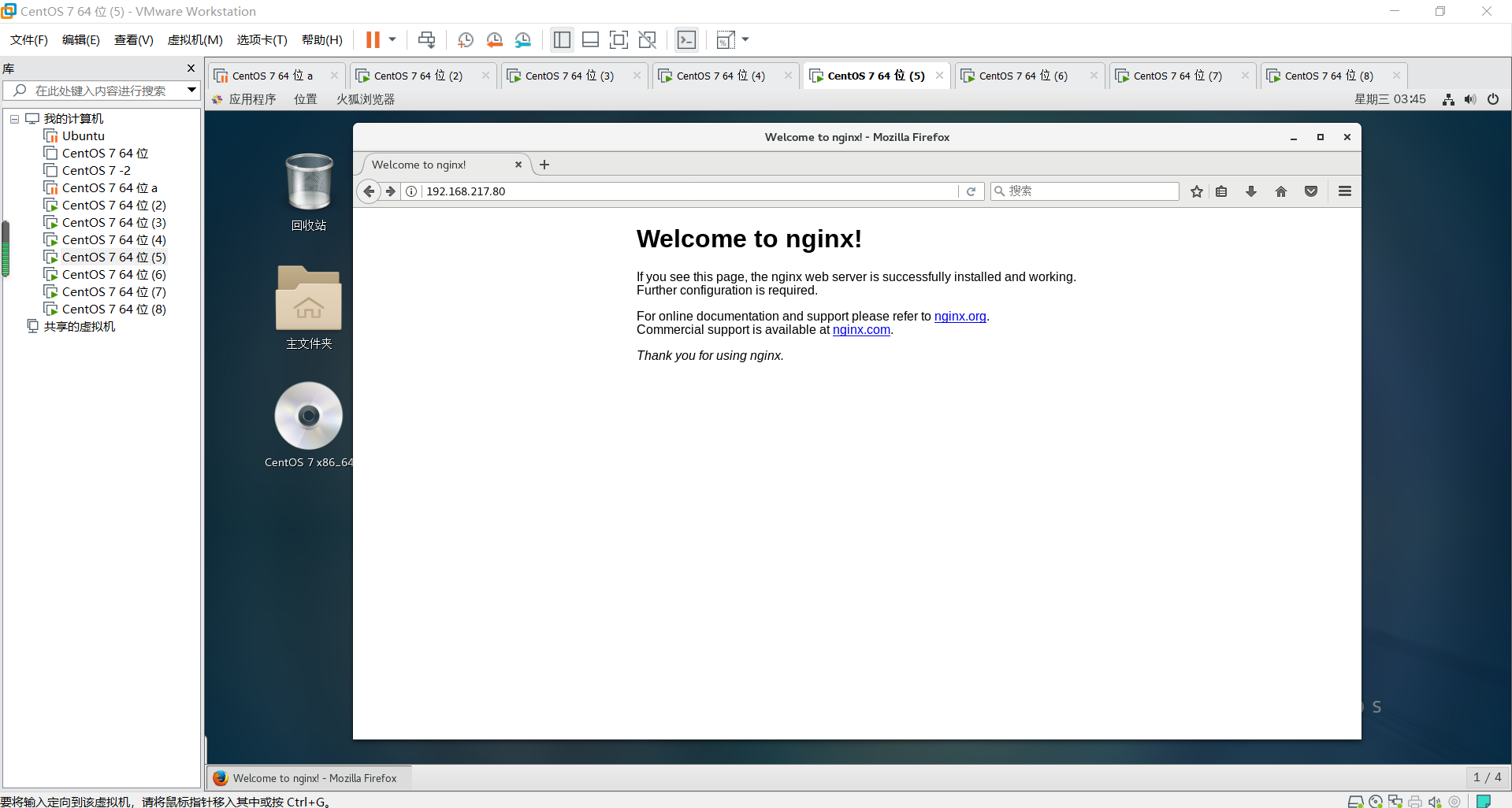Switch to the CentOS 7 64 位 (6) tab
Screen dimensions: 1512x808
click(1023, 76)
